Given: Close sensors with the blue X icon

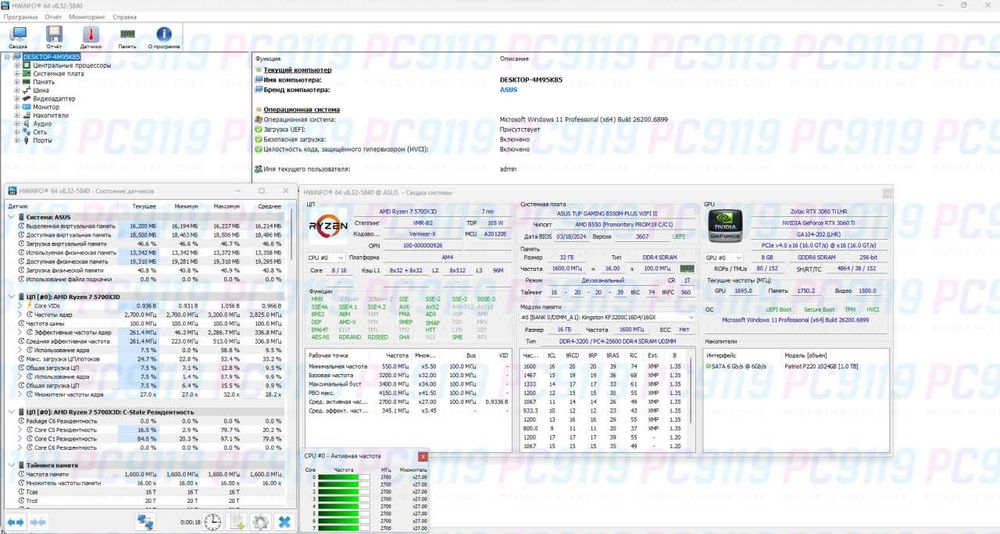Looking at the screenshot, I should tap(284, 522).
